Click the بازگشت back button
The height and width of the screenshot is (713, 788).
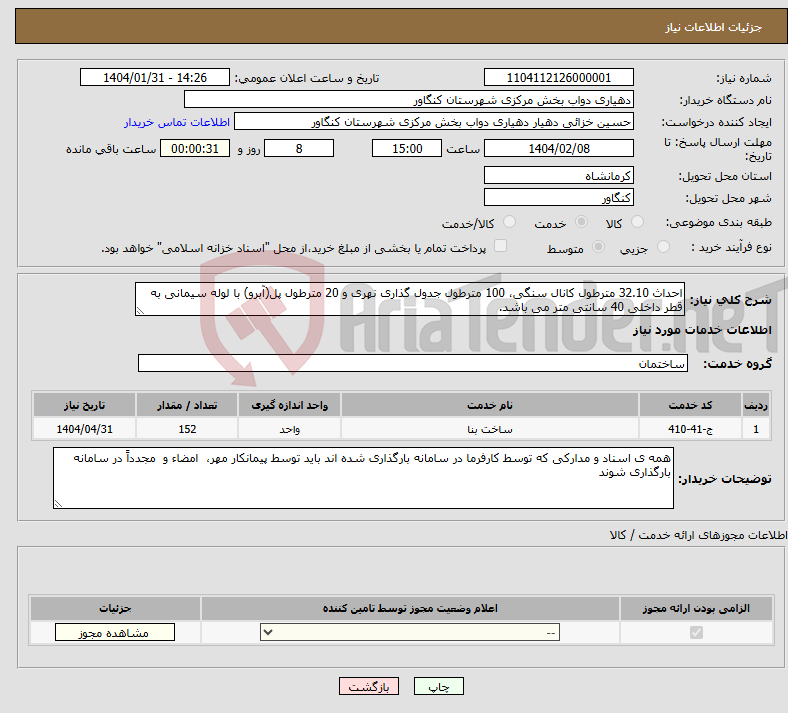coord(369,686)
